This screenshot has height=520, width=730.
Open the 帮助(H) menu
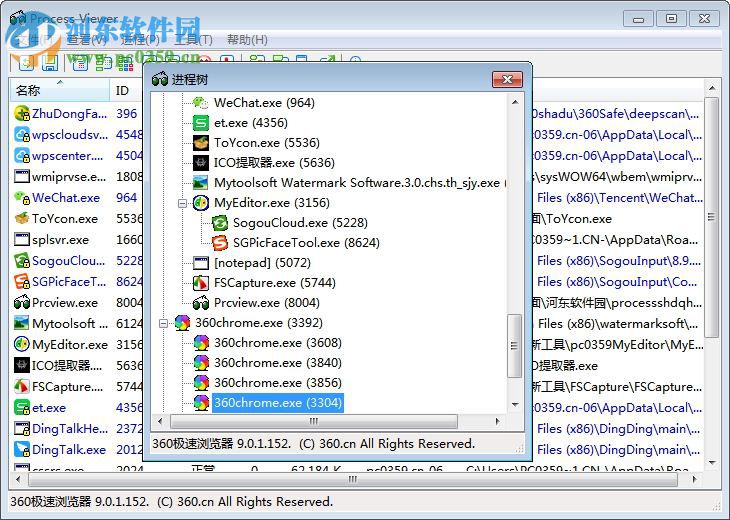[247, 40]
